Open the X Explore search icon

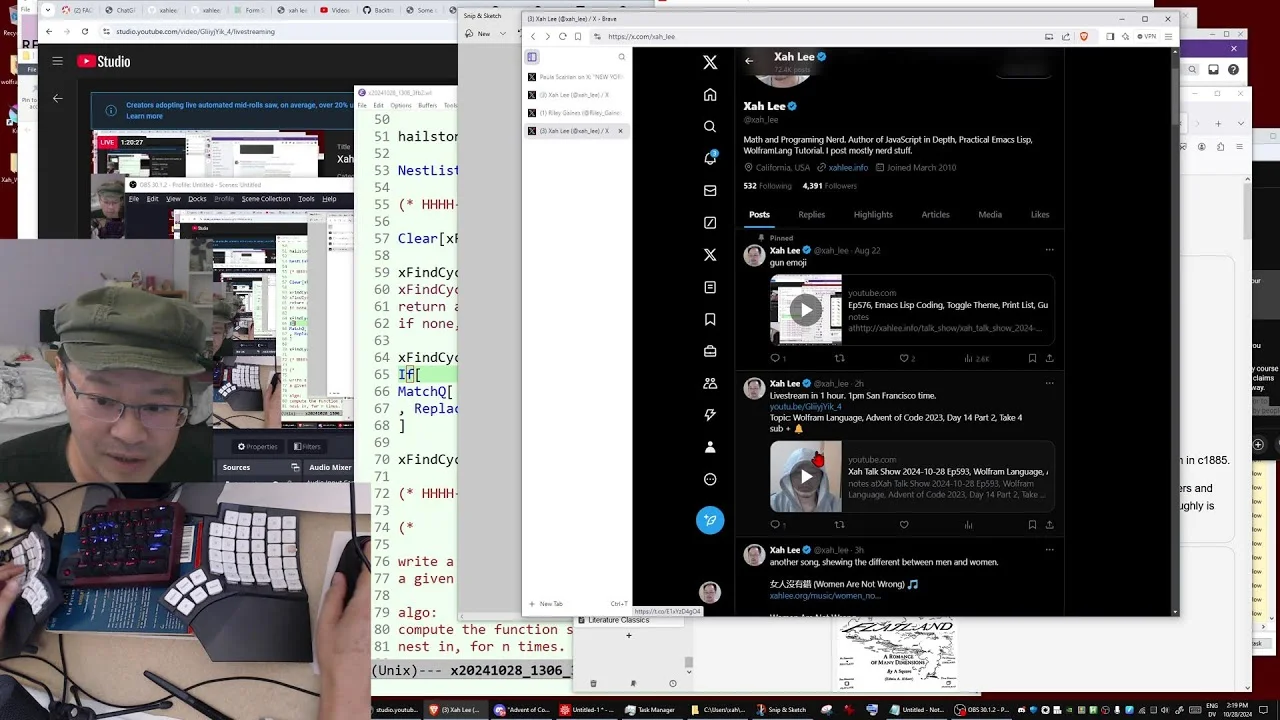pos(710,127)
